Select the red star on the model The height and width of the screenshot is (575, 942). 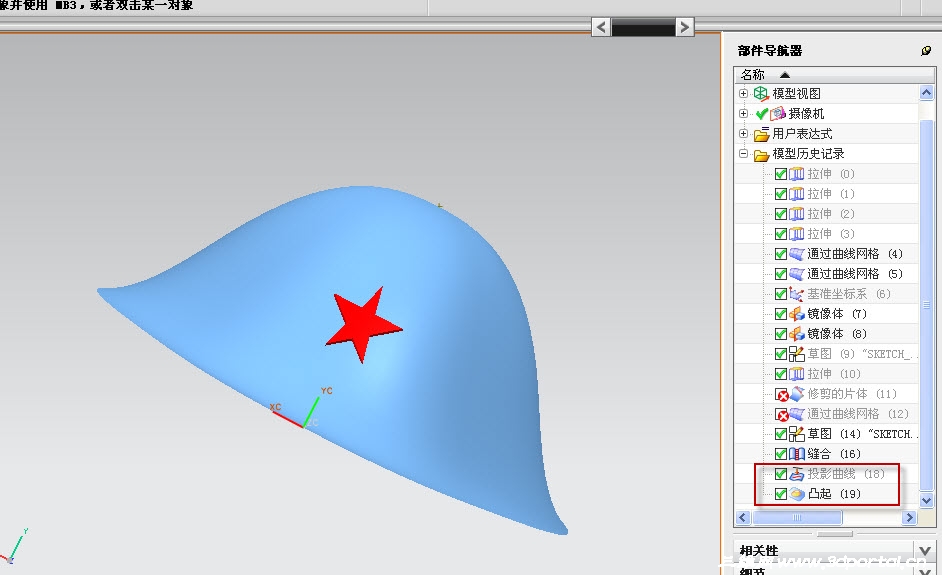coord(362,325)
